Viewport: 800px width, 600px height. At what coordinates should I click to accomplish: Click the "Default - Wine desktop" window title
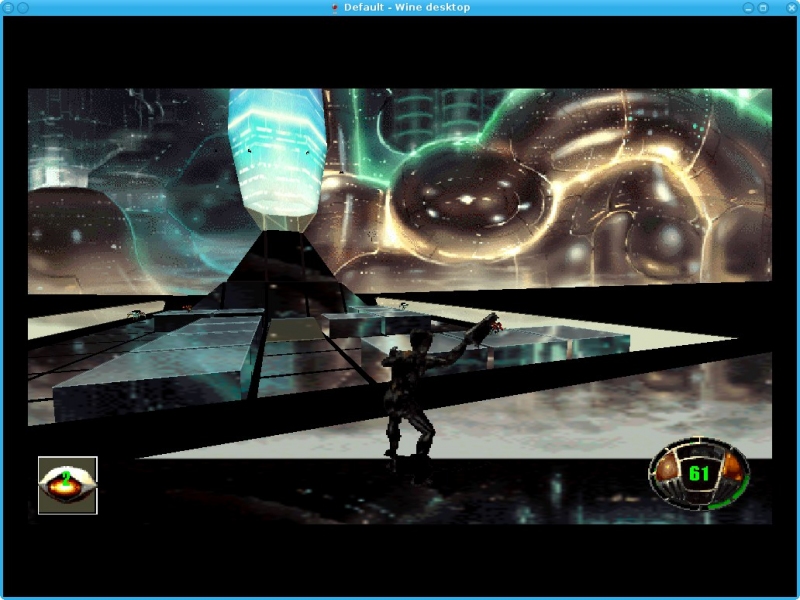[406, 8]
